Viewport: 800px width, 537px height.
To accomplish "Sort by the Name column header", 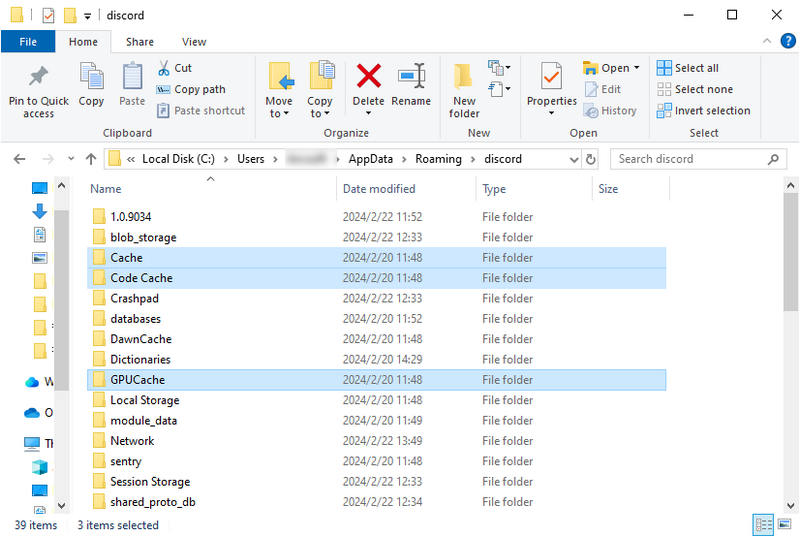I will point(106,189).
